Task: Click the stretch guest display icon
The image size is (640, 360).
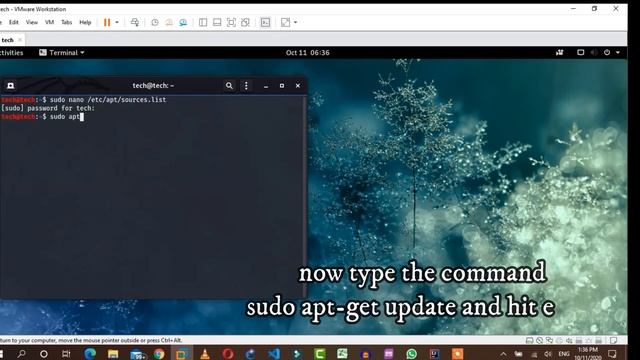Action: (286, 22)
